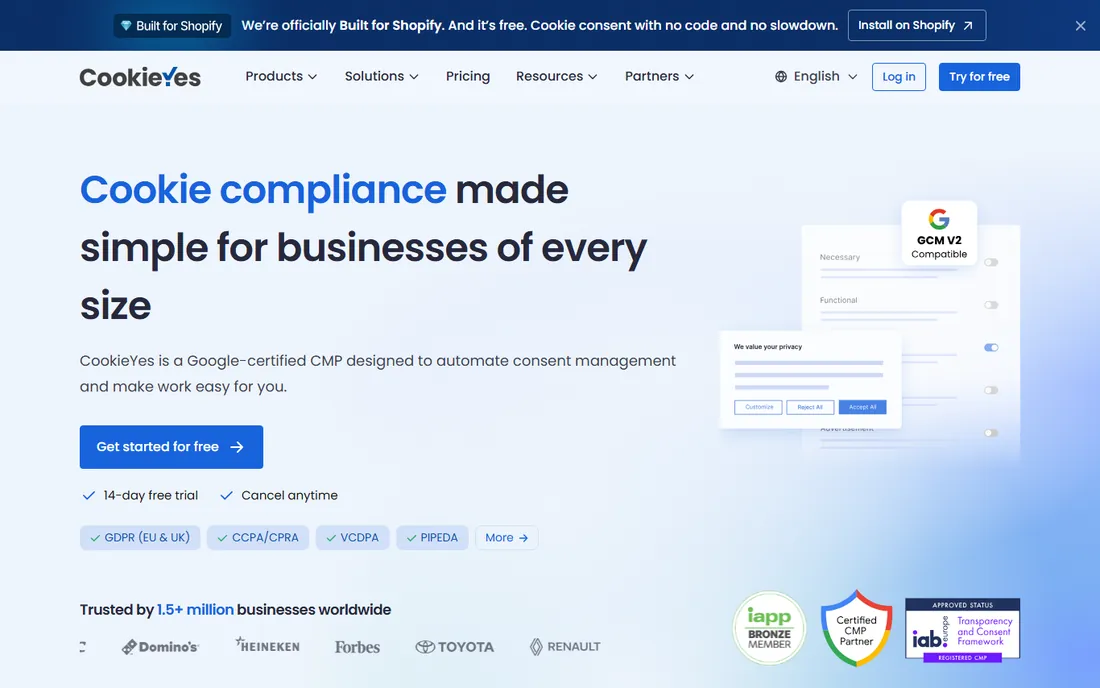Click Get started for free button
Viewport: 1100px width, 688px height.
click(171, 447)
